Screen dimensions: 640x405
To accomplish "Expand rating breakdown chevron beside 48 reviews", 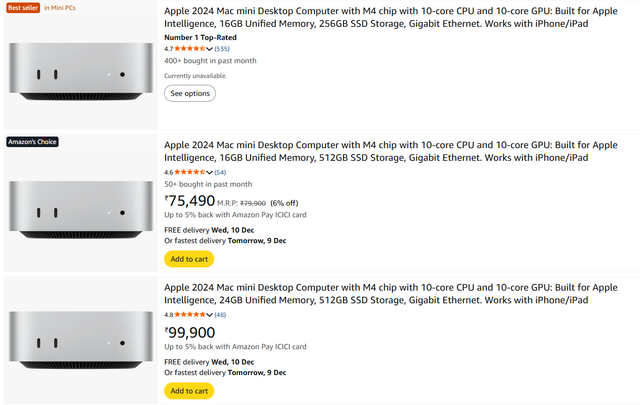I will (x=210, y=315).
